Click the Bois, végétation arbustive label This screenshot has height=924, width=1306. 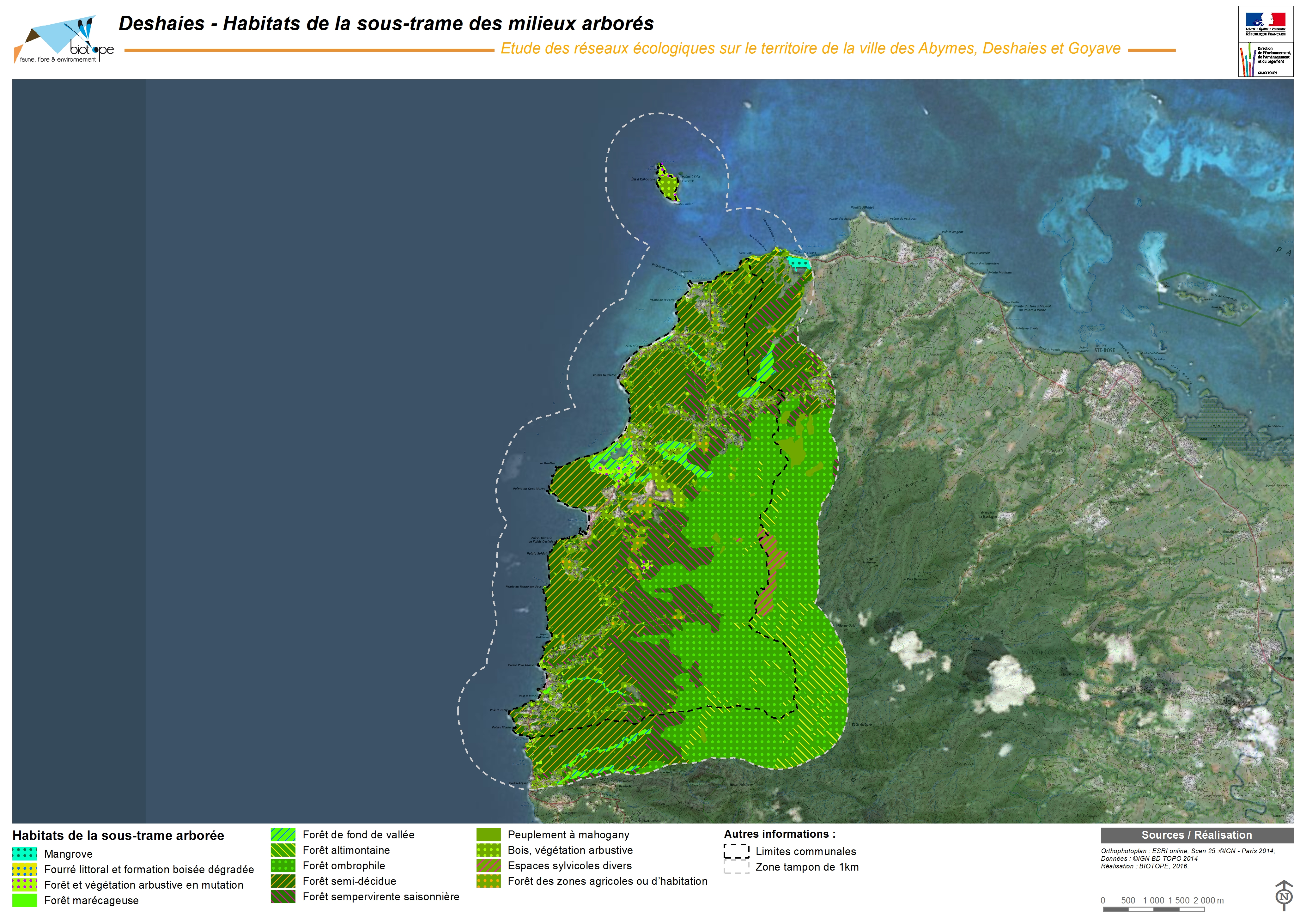point(570,850)
